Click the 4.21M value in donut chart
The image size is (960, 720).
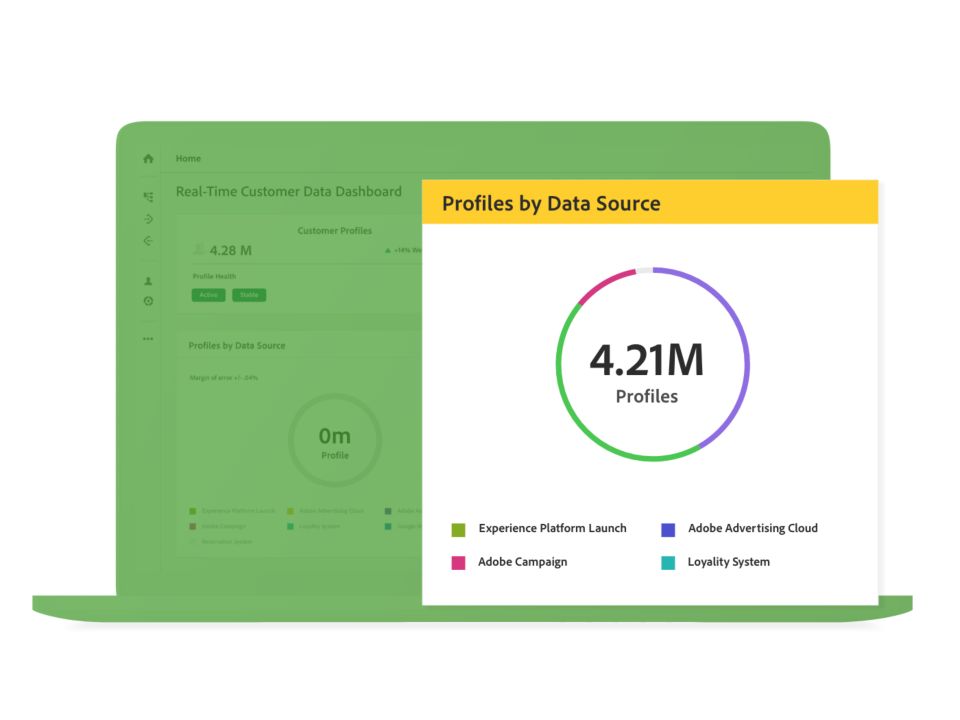coord(647,360)
